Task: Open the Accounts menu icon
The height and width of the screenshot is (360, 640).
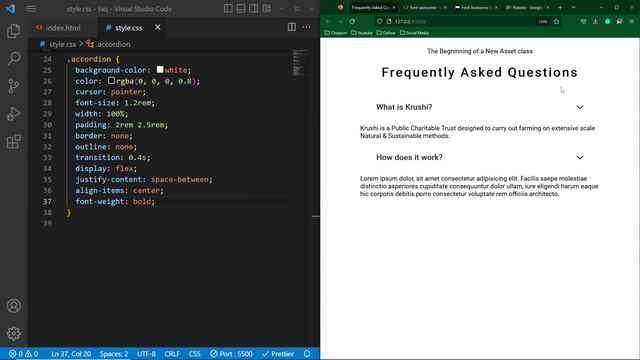Action: coord(13,306)
